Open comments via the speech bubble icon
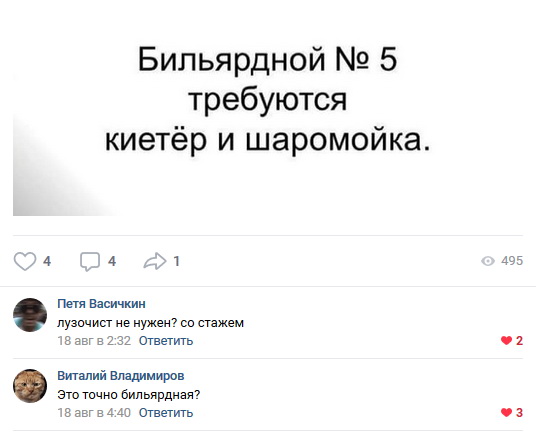Image resolution: width=536 pixels, height=432 pixels. coord(90,262)
